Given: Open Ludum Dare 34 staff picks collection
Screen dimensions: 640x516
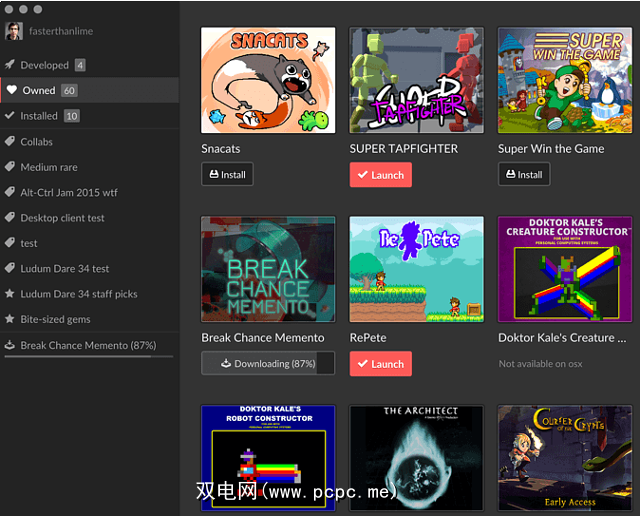Looking at the screenshot, I should click(89, 294).
